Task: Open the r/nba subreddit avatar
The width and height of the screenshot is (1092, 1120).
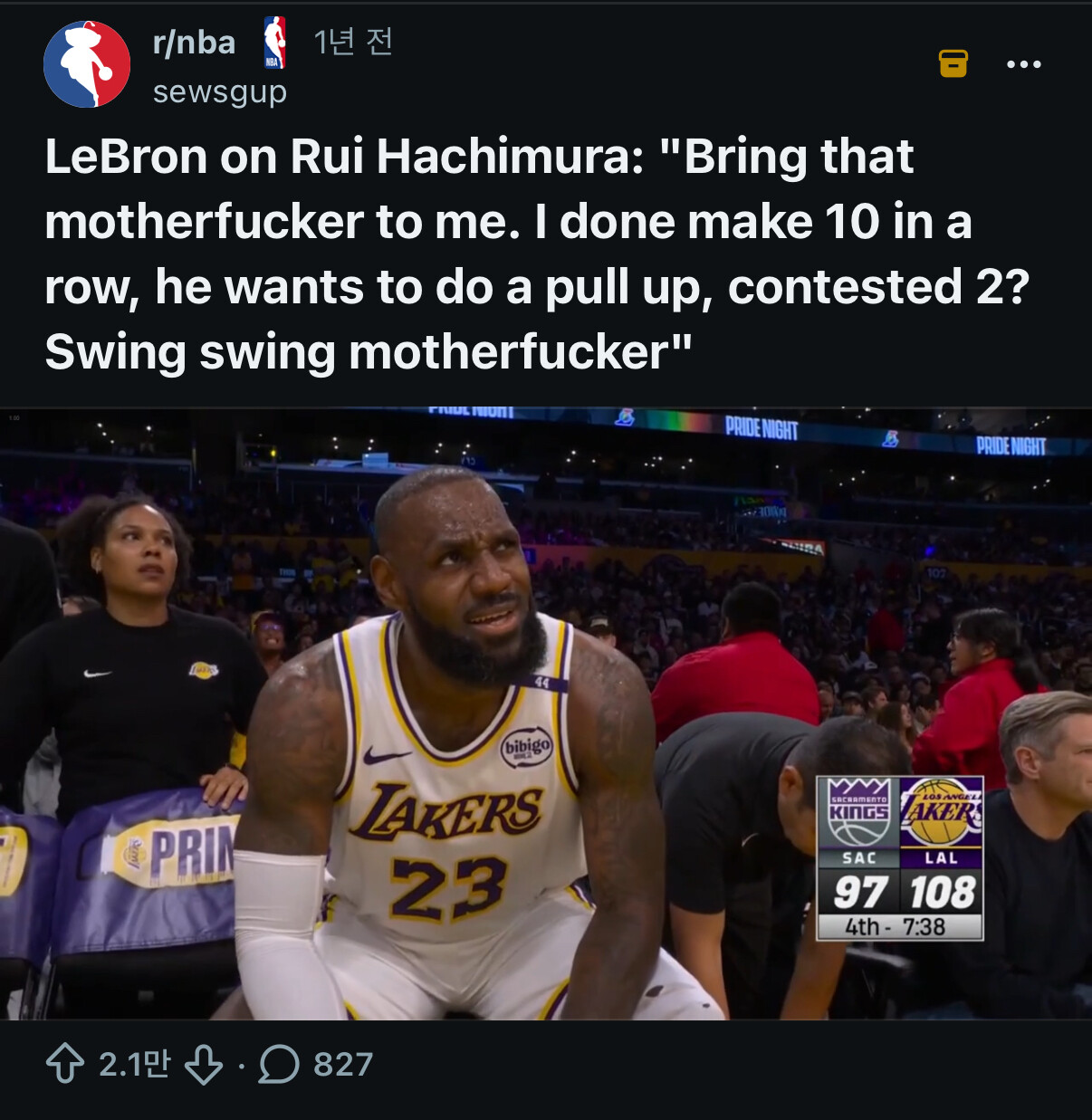Action: tap(87, 64)
